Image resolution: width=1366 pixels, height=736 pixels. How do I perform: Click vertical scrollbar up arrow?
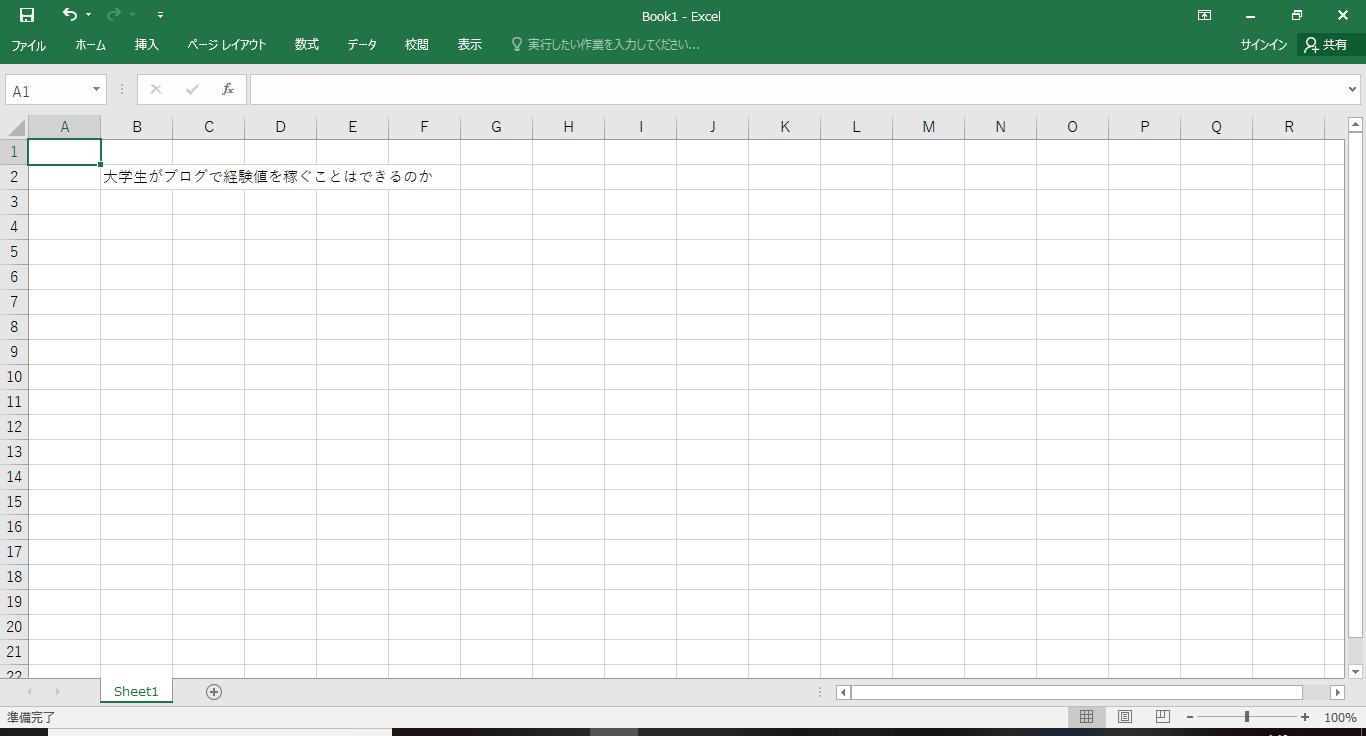(1356, 125)
